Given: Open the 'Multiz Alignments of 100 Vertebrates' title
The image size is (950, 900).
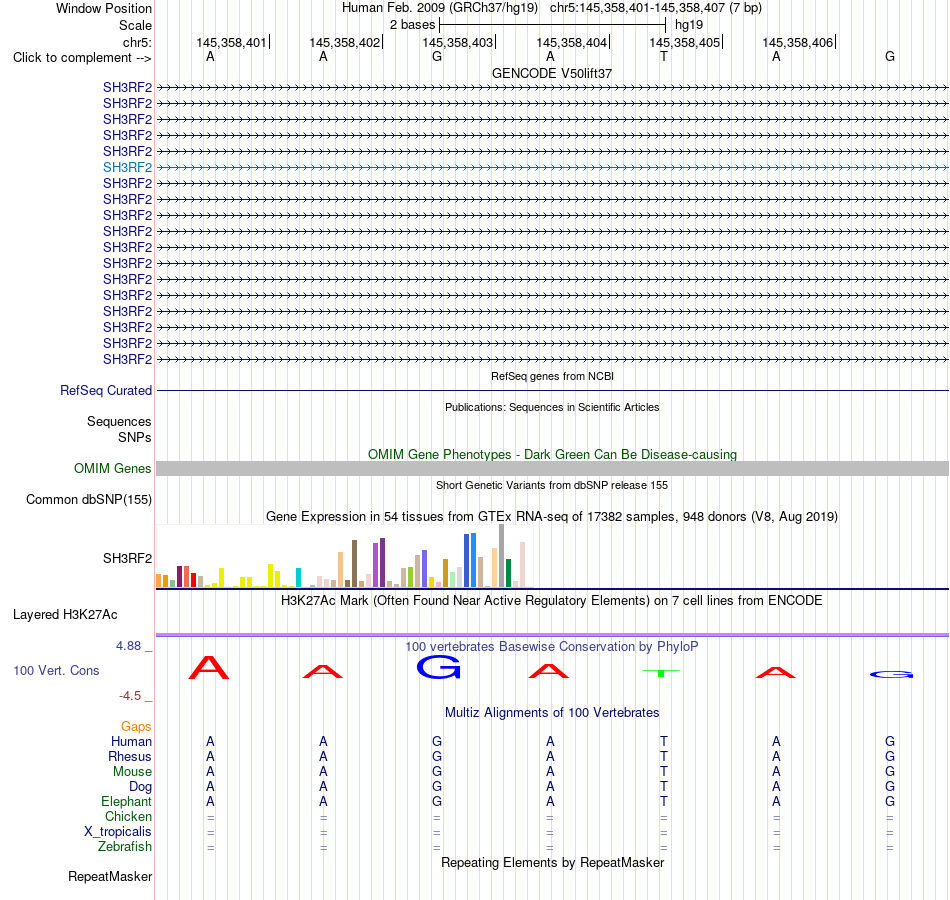Looking at the screenshot, I should [x=552, y=713].
